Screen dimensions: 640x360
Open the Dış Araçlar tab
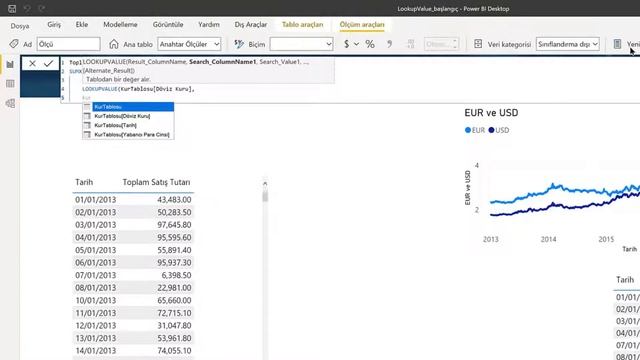251,24
